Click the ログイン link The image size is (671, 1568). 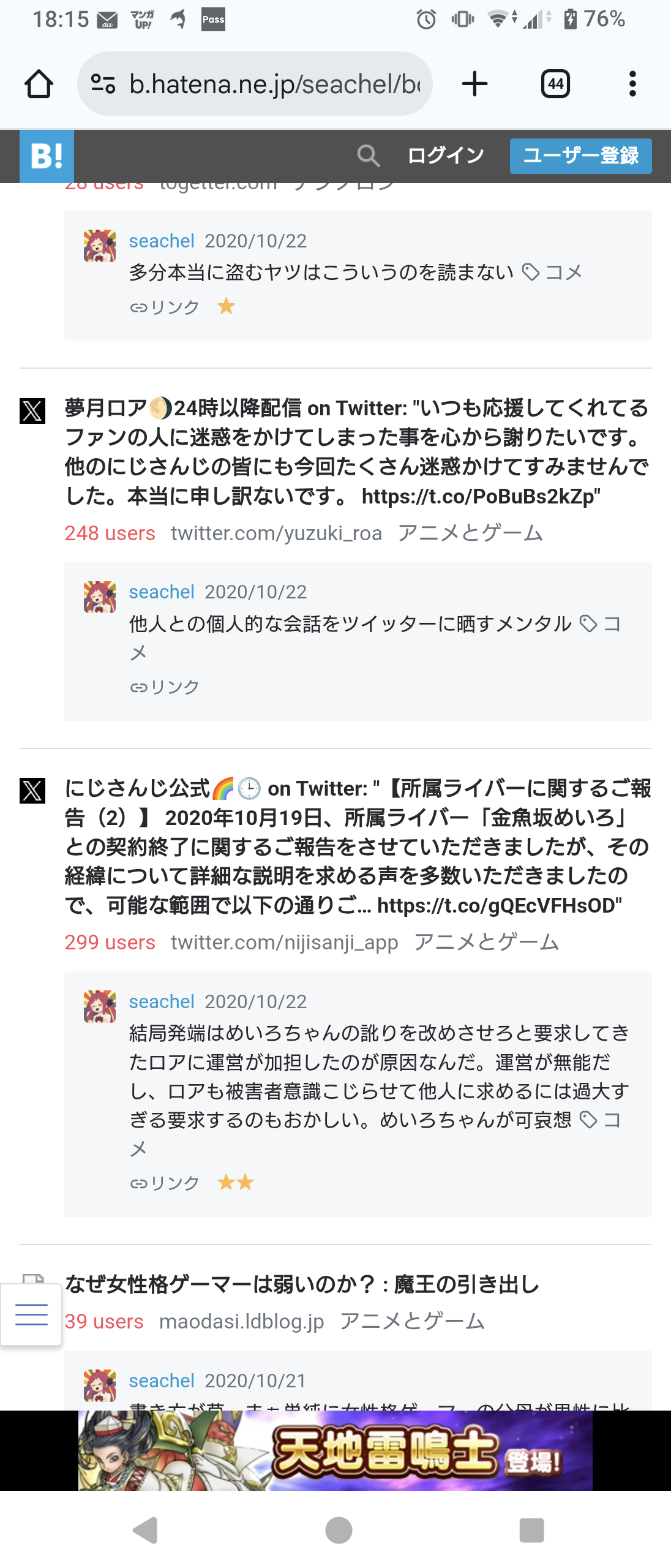[x=446, y=156]
